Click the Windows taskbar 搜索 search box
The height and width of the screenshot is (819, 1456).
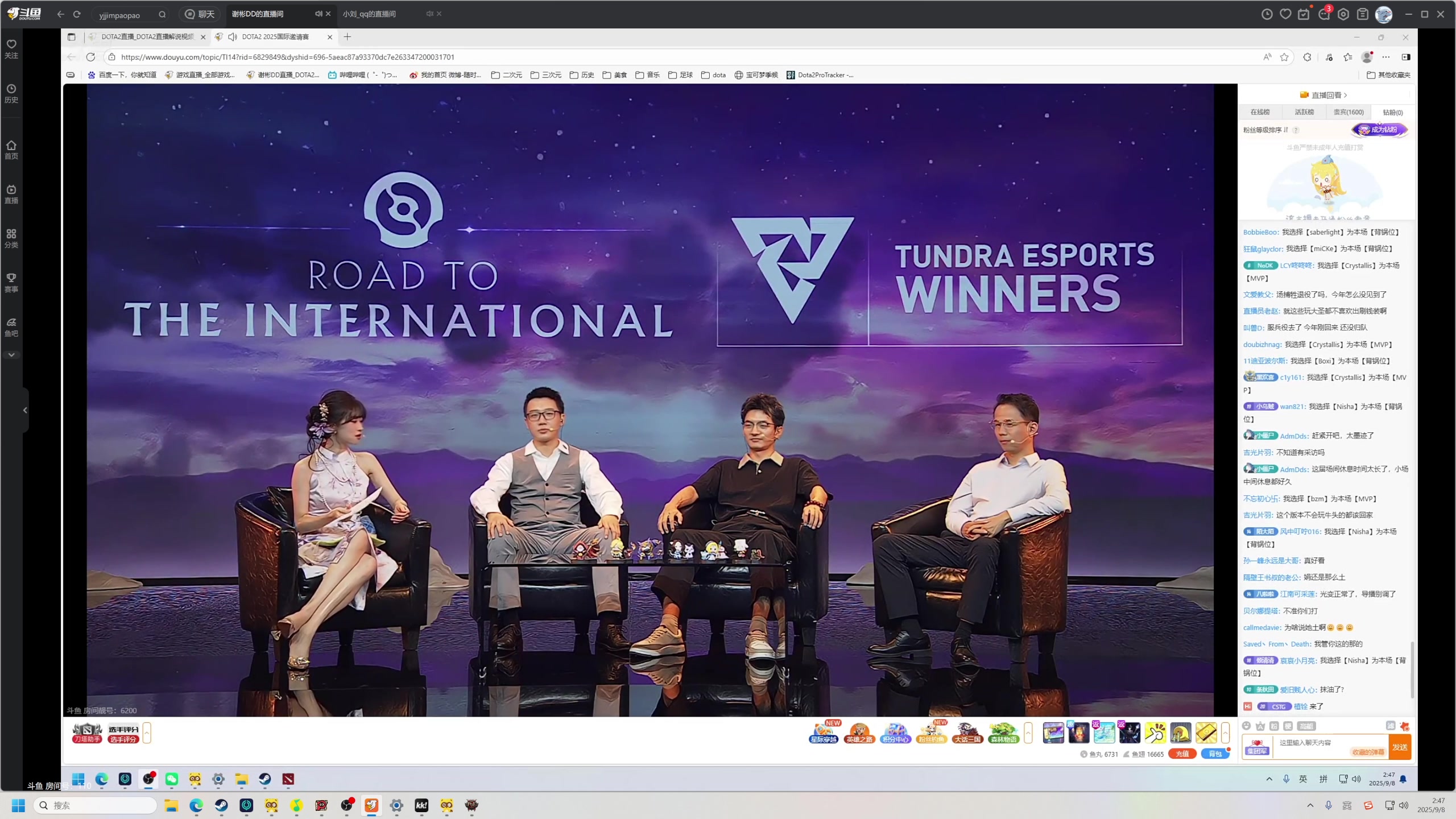coord(96,805)
